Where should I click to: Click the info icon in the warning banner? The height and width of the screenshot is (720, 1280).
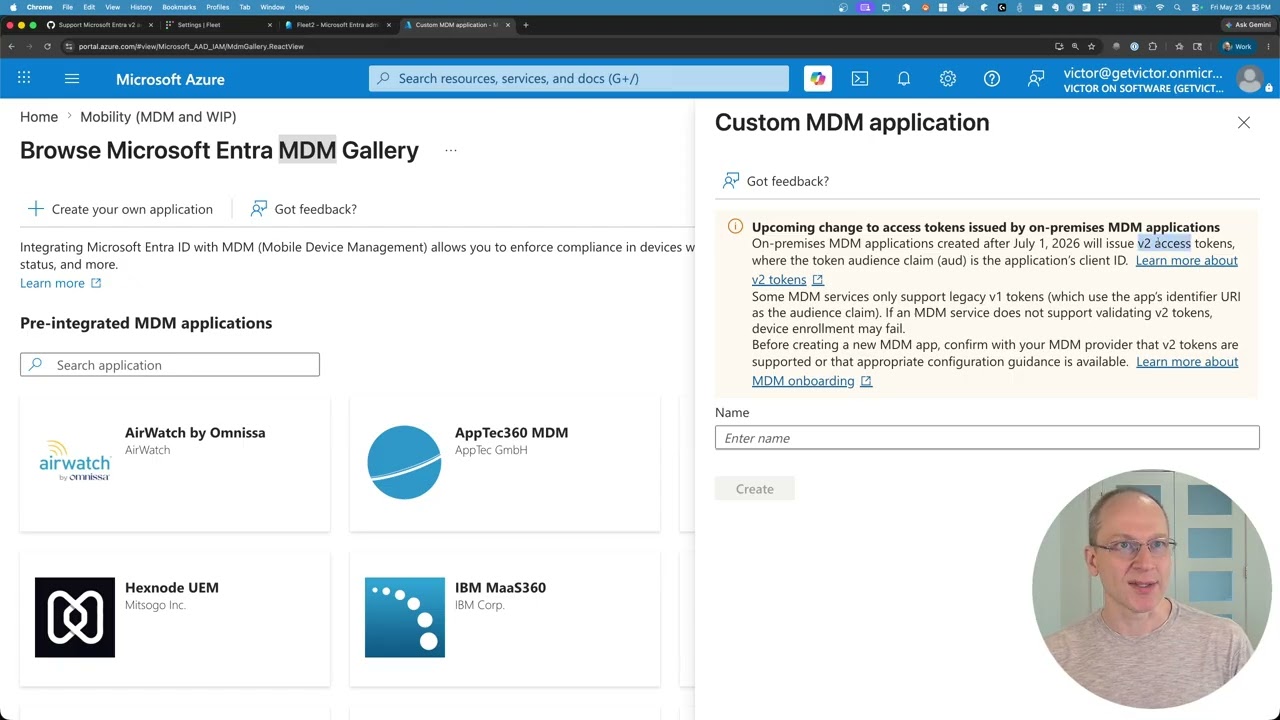point(735,226)
